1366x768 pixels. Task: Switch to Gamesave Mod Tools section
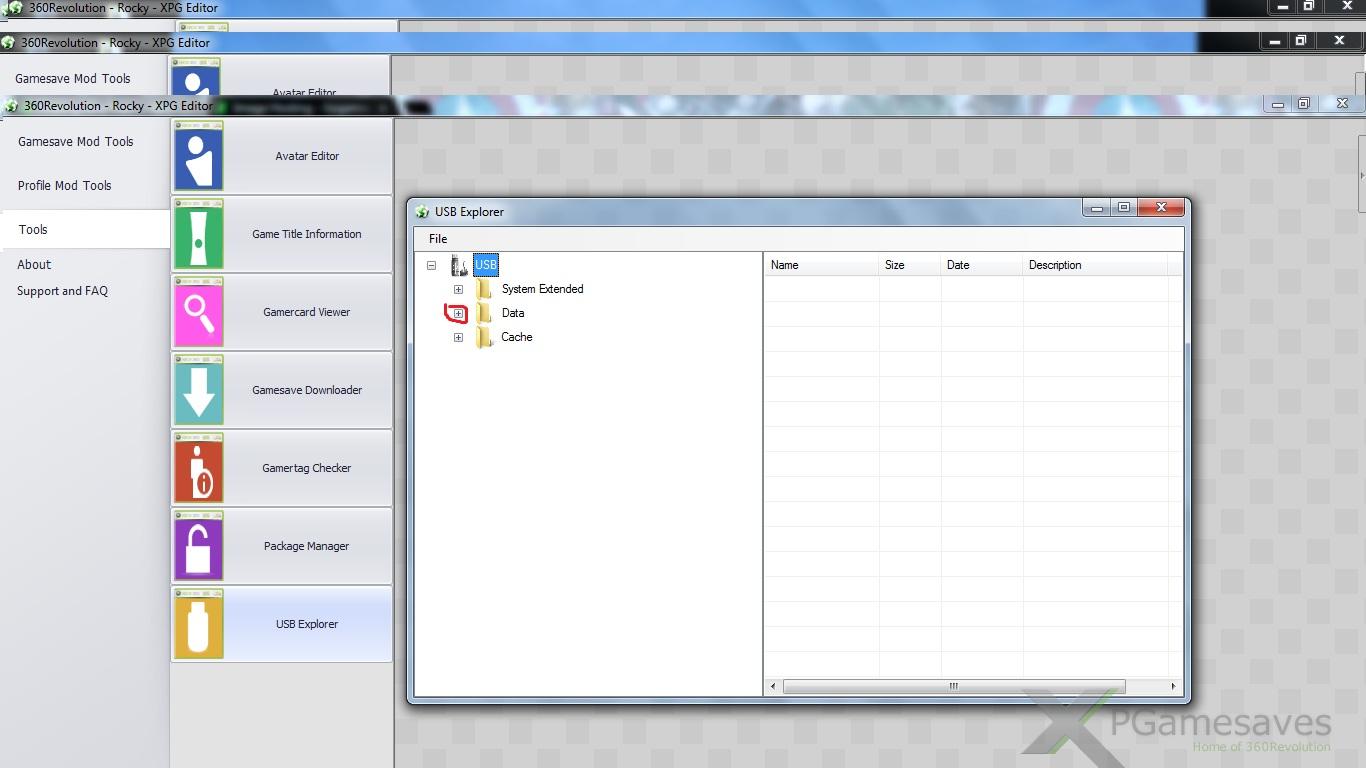(x=76, y=142)
